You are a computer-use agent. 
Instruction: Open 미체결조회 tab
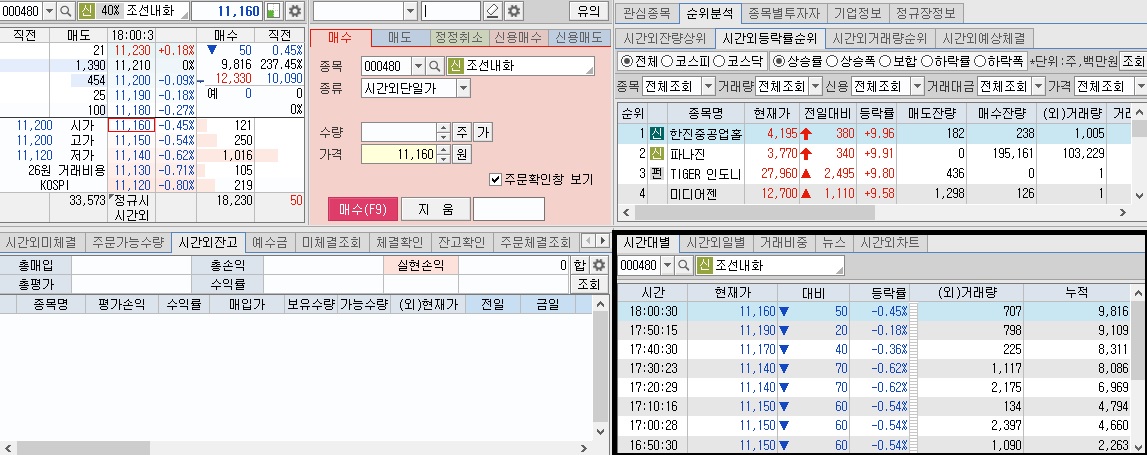[331, 242]
